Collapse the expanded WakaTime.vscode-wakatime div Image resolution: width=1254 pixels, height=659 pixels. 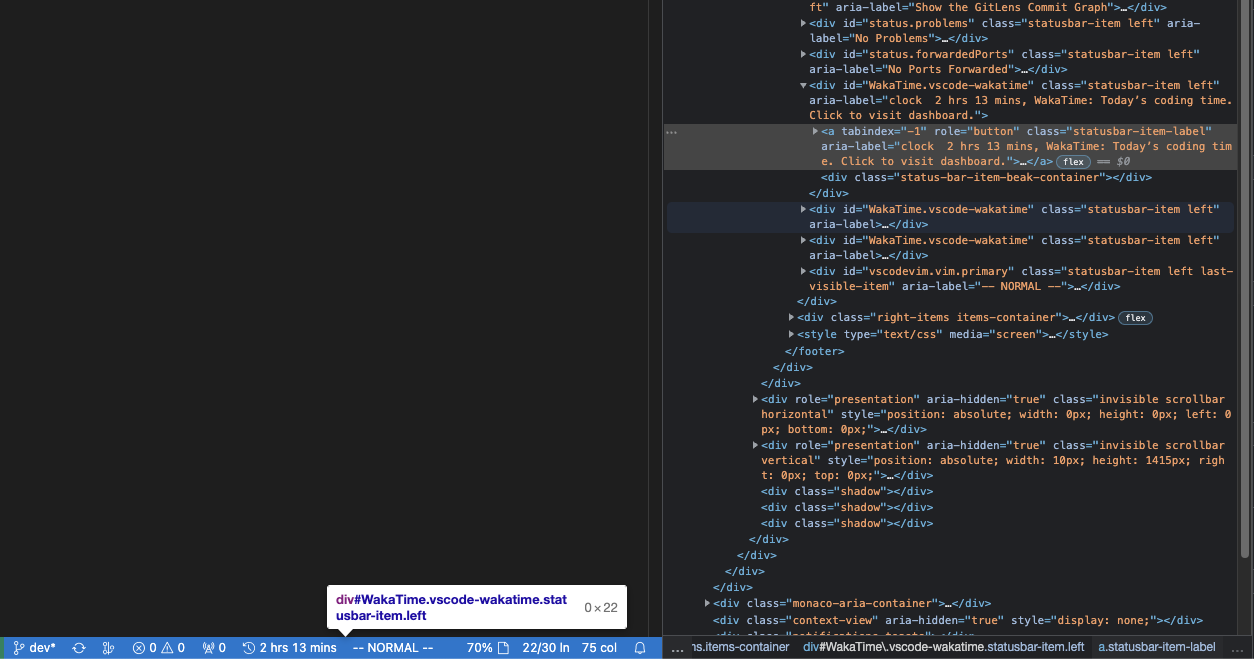pos(803,85)
